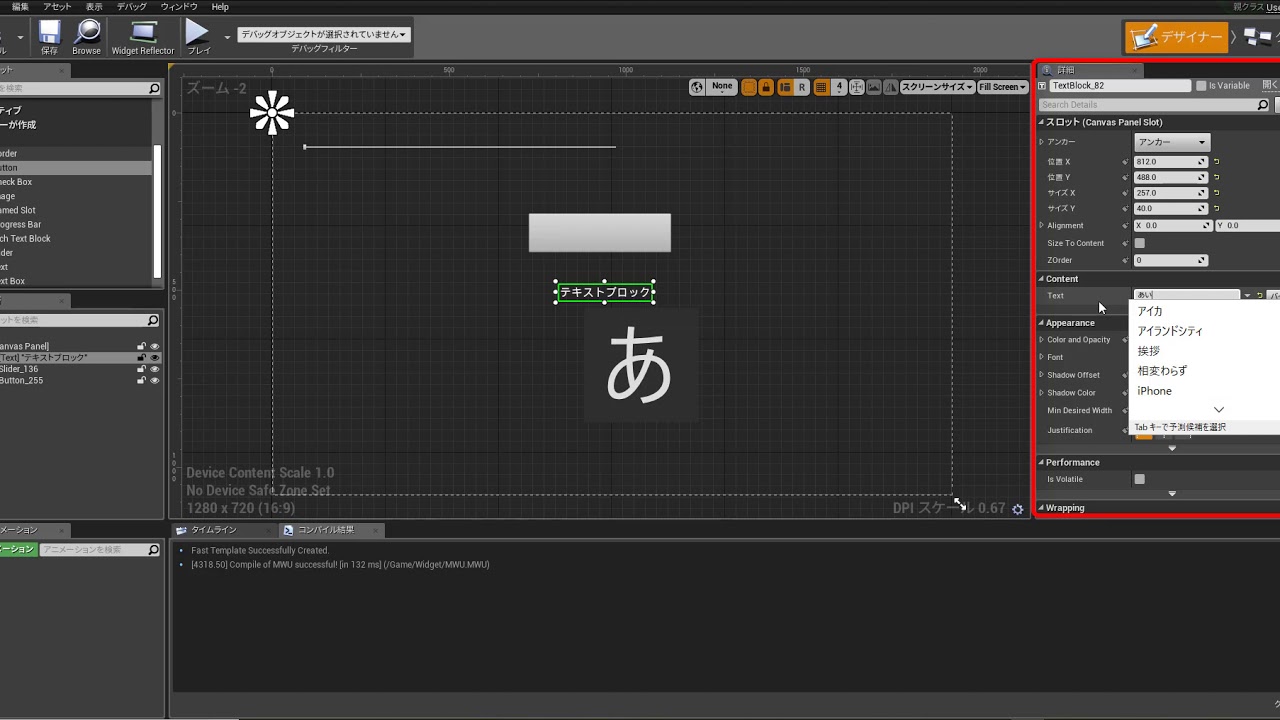The height and width of the screenshot is (720, 1280).
Task: Open the ウィンドウ menu
Action: pyautogui.click(x=179, y=7)
